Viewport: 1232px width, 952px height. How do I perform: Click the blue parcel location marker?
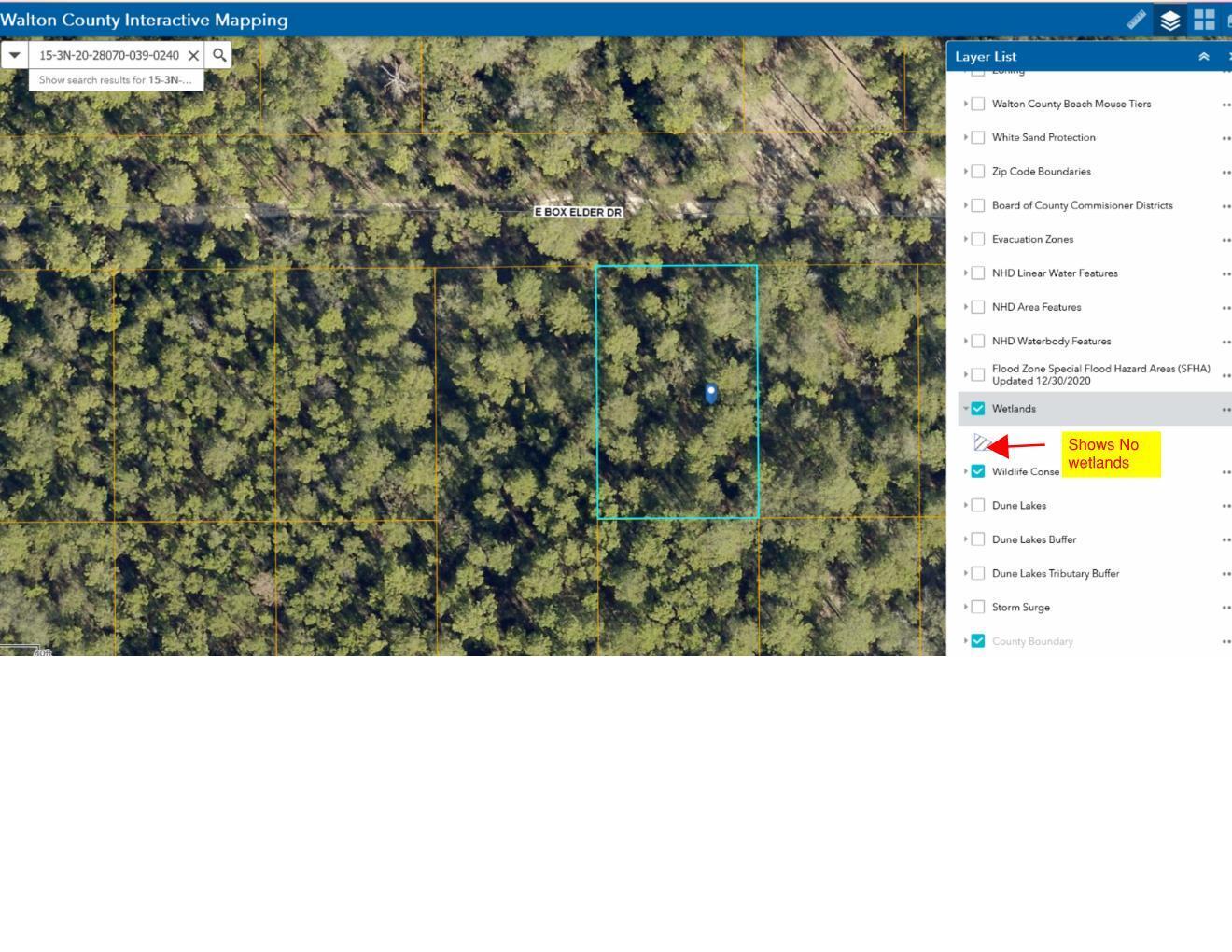point(710,392)
